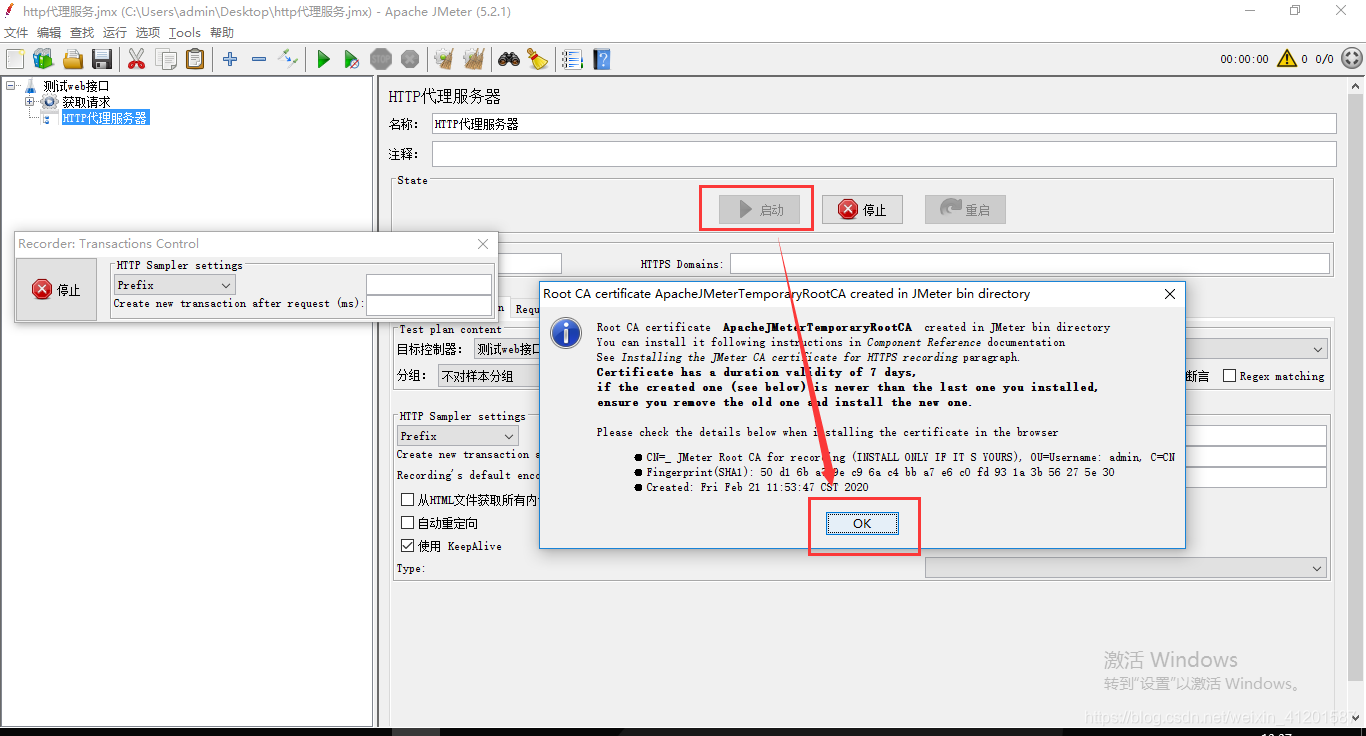Toggle the 自动重定向 checkbox

click(407, 523)
